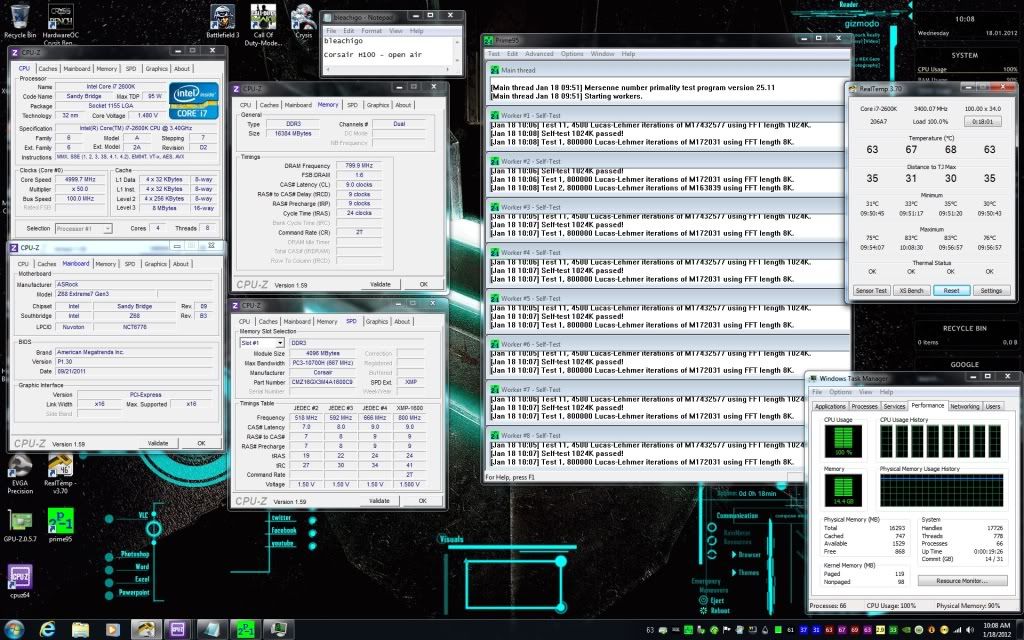This screenshot has width=1024, height=640.
Task: Click the network signal icon in the tray
Action: pyautogui.click(x=957, y=630)
